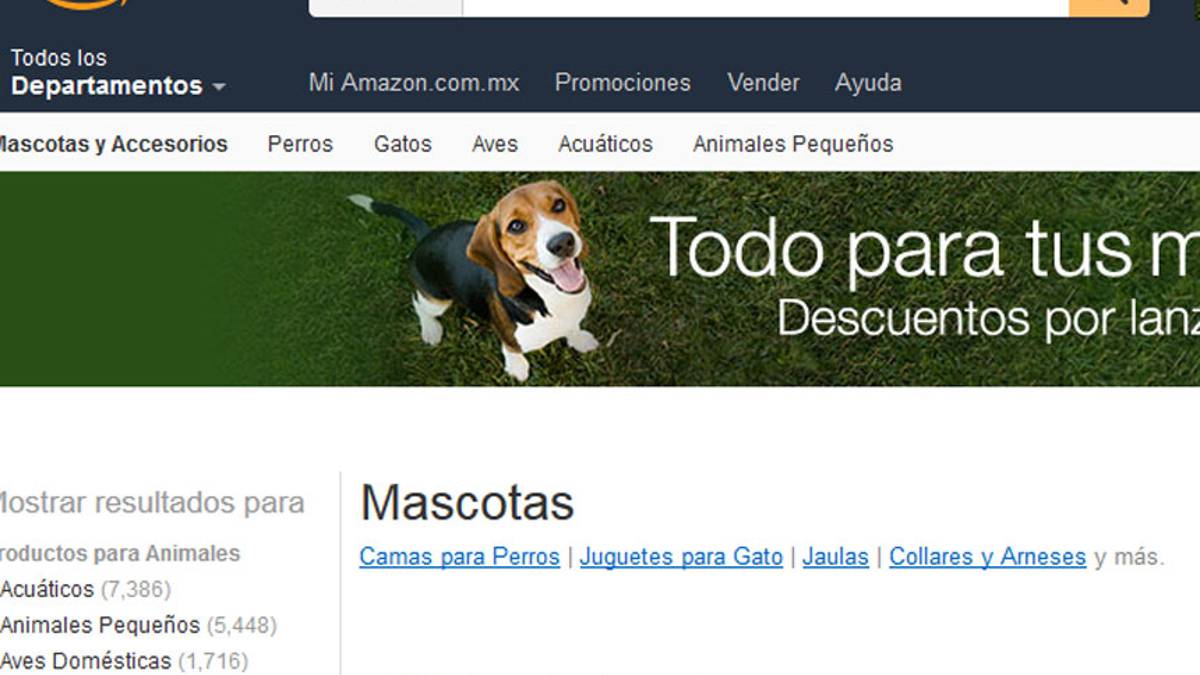1200x675 pixels.
Task: Click the orange search magnifier button
Action: coord(1109,8)
